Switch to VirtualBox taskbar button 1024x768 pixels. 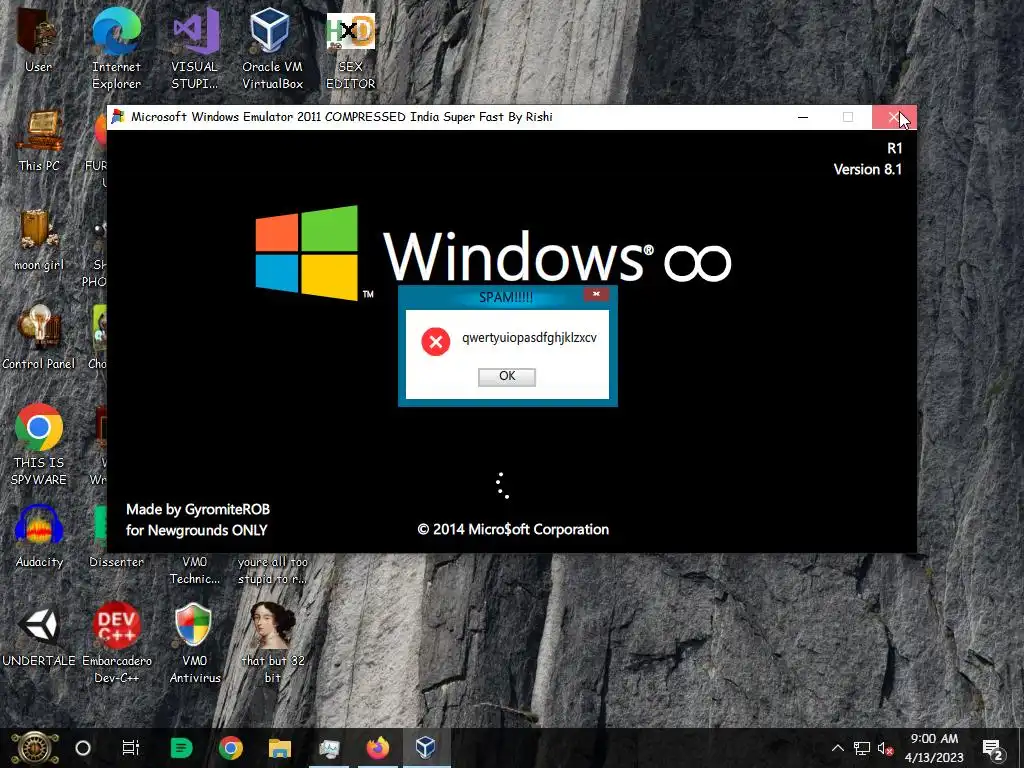click(426, 748)
